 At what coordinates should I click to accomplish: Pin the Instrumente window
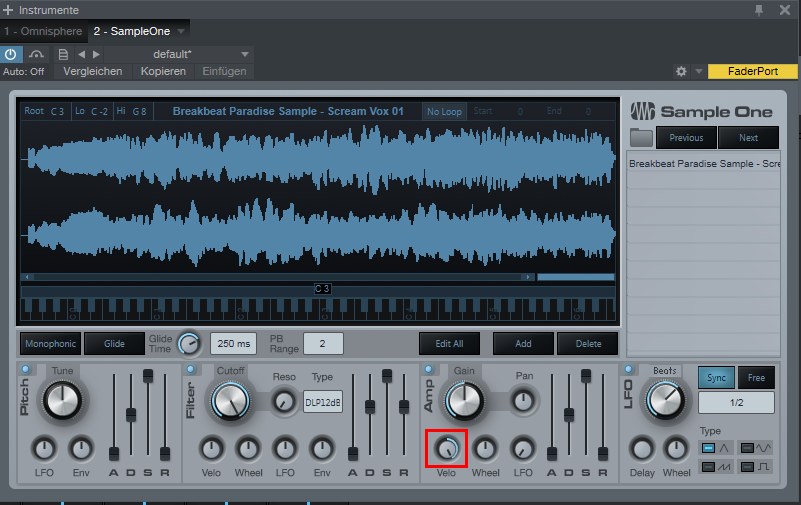pyautogui.click(x=759, y=10)
